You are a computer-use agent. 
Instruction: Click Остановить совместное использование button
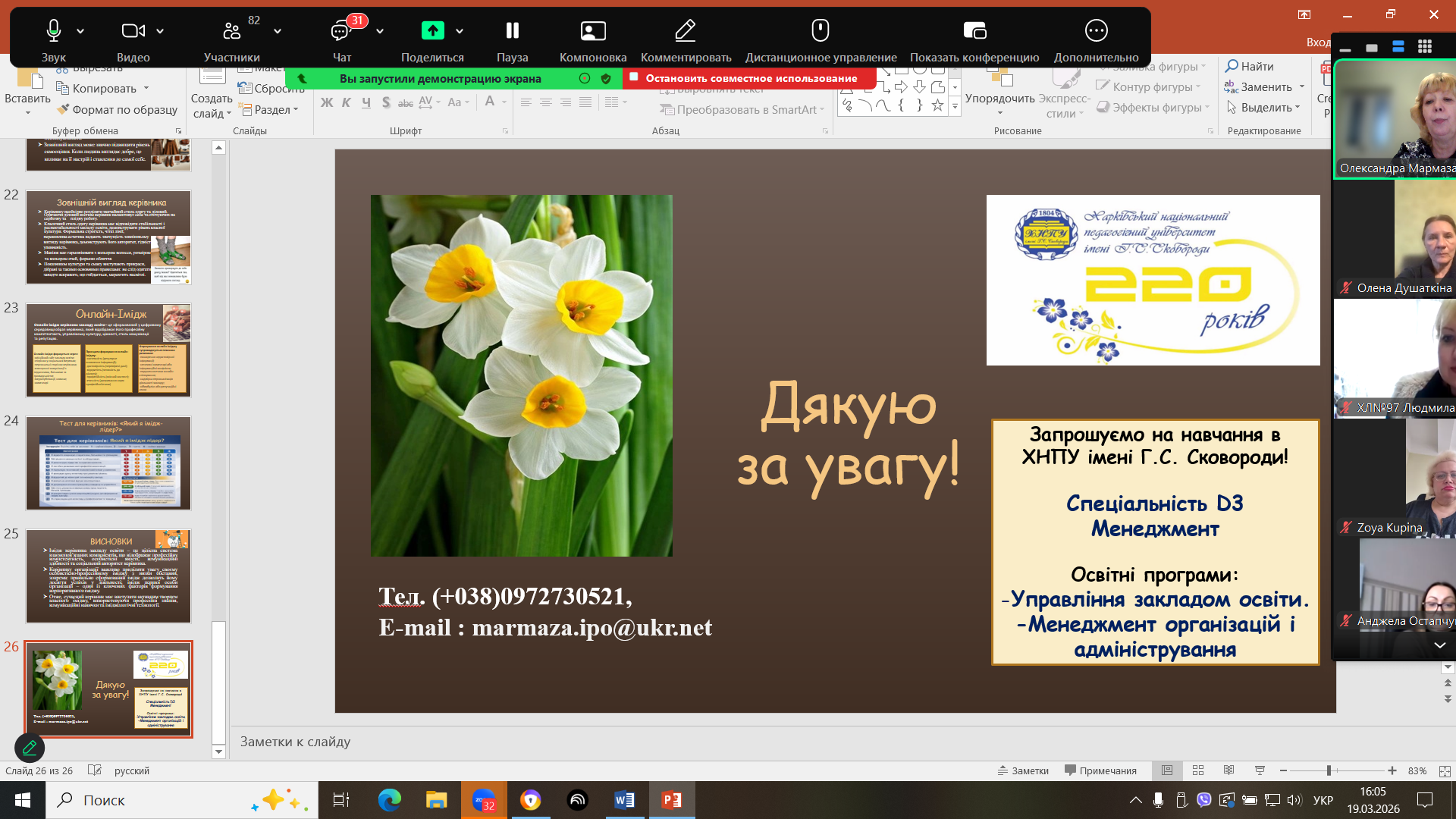pyautogui.click(x=749, y=78)
